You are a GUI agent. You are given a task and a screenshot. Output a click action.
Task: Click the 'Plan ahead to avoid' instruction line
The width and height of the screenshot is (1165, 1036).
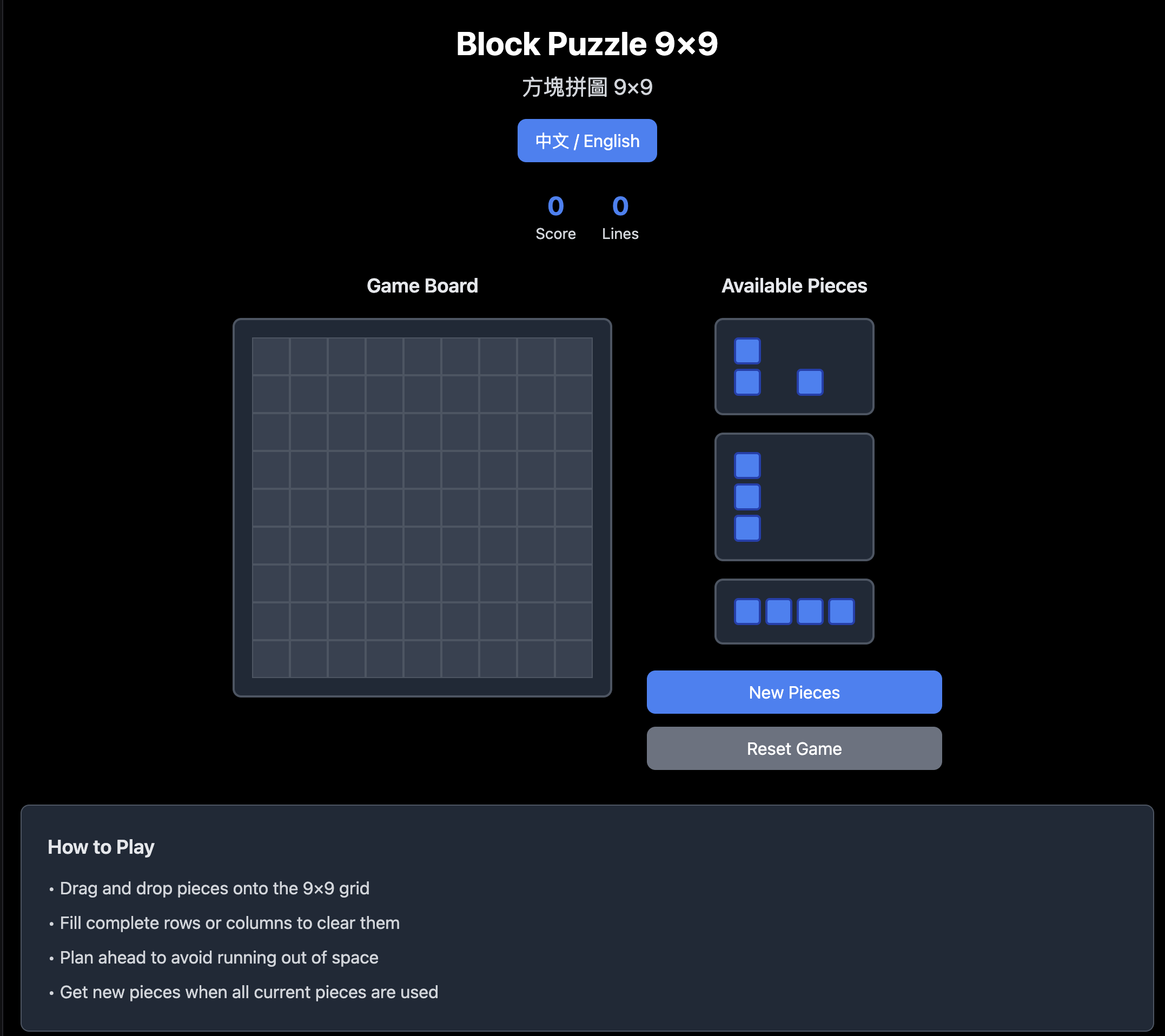tap(219, 958)
